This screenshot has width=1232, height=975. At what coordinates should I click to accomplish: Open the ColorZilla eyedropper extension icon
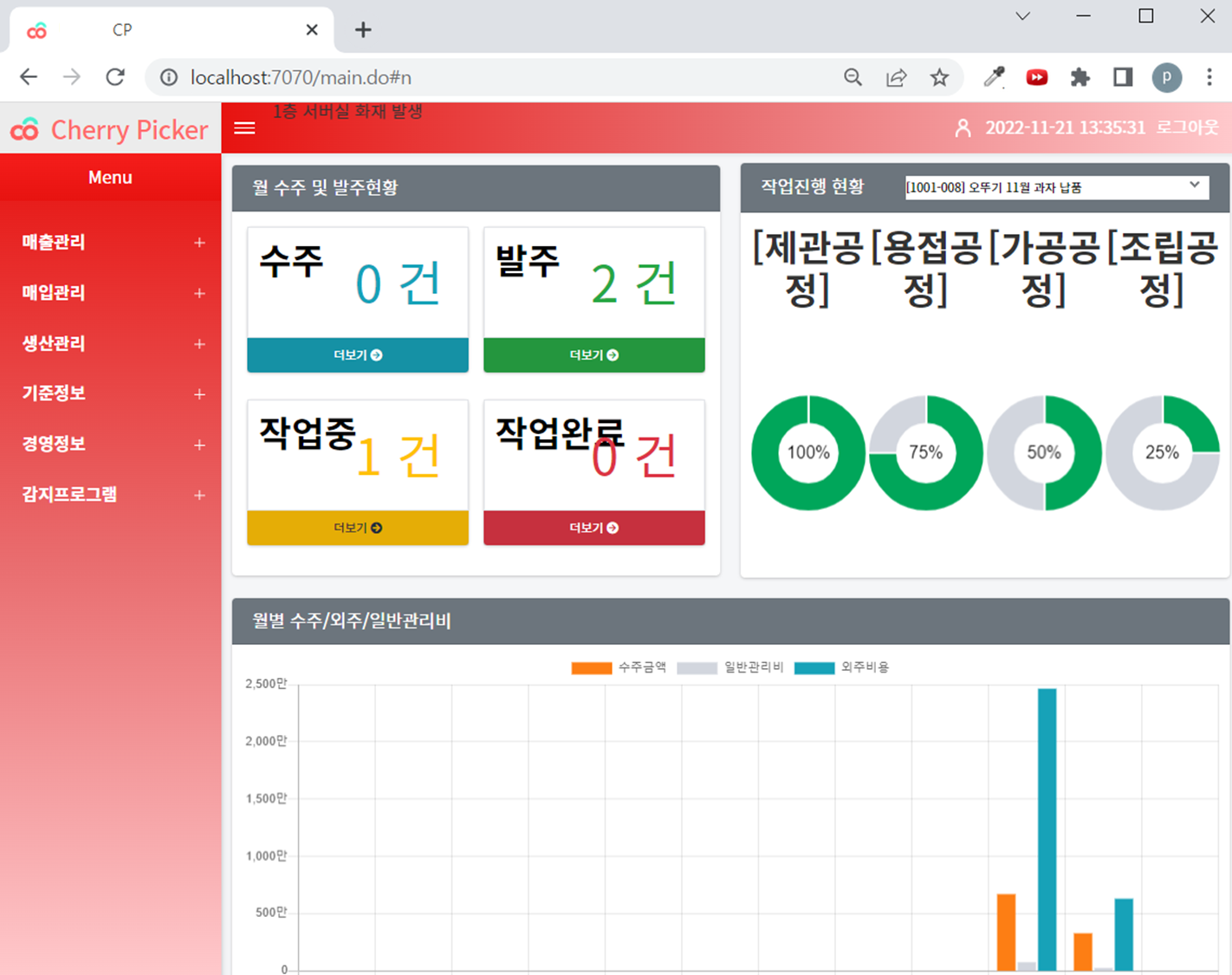click(993, 77)
